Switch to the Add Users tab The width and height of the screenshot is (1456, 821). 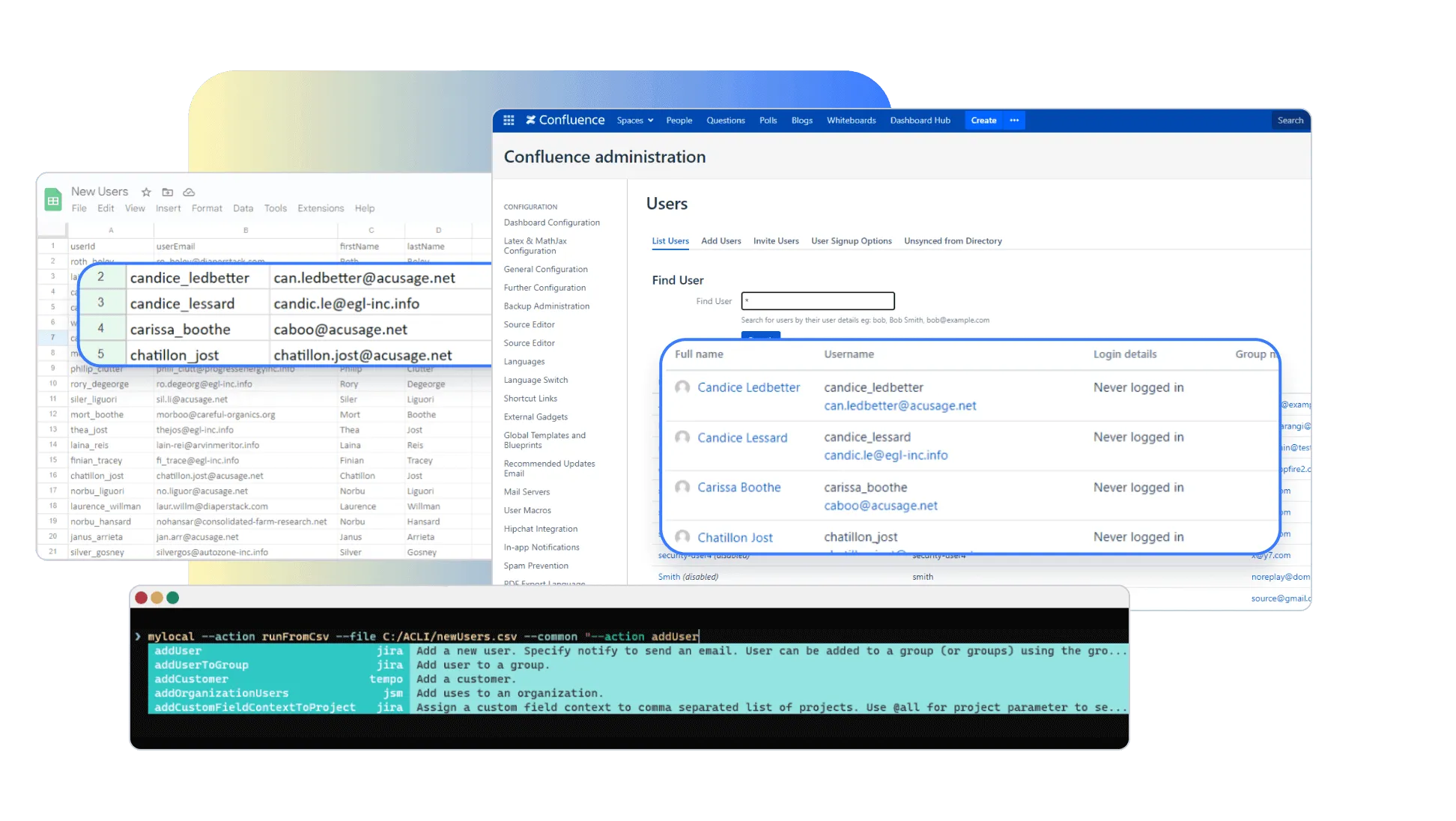(721, 241)
